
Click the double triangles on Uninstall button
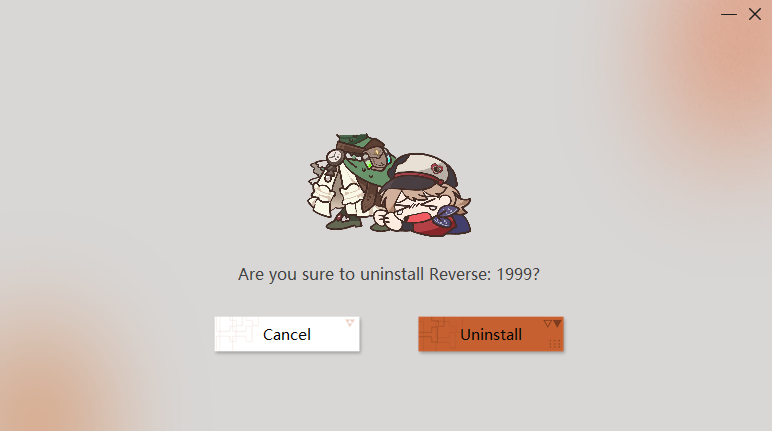point(552,324)
